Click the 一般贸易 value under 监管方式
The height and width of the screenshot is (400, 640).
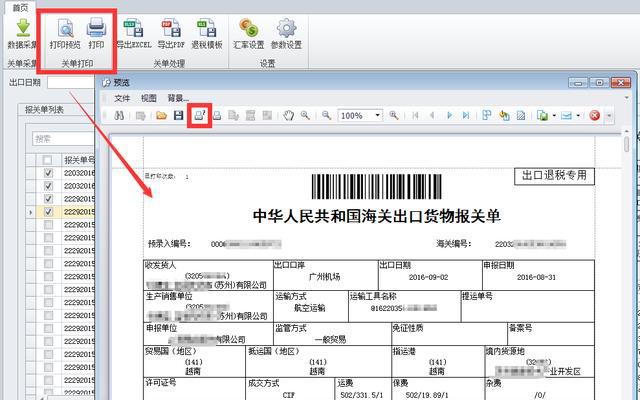point(330,339)
